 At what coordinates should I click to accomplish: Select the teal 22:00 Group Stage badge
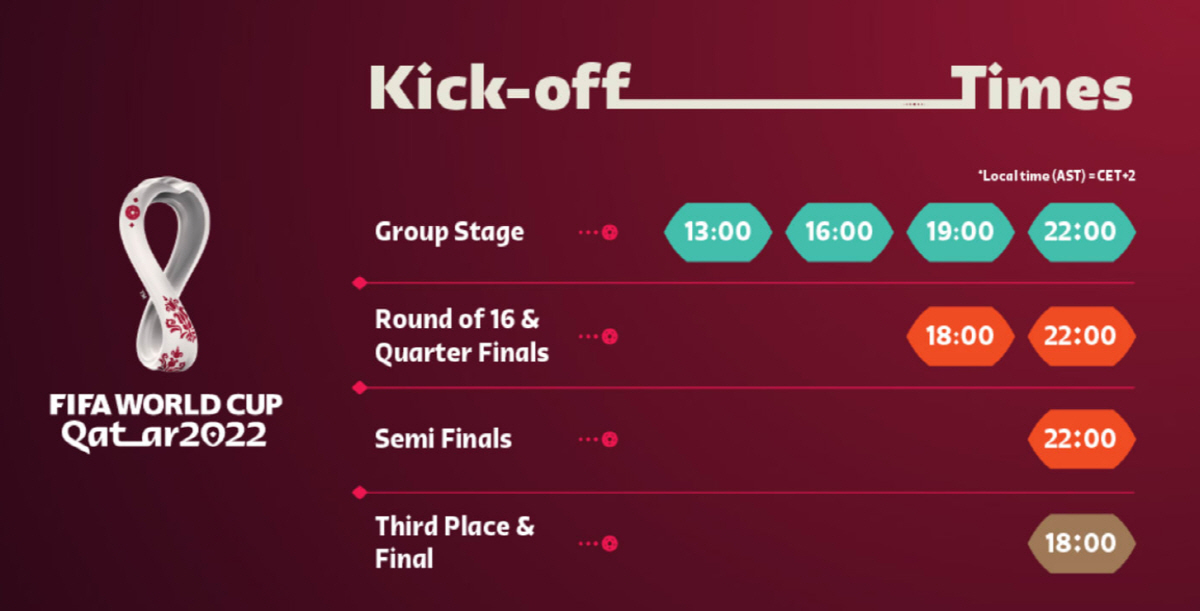1082,232
